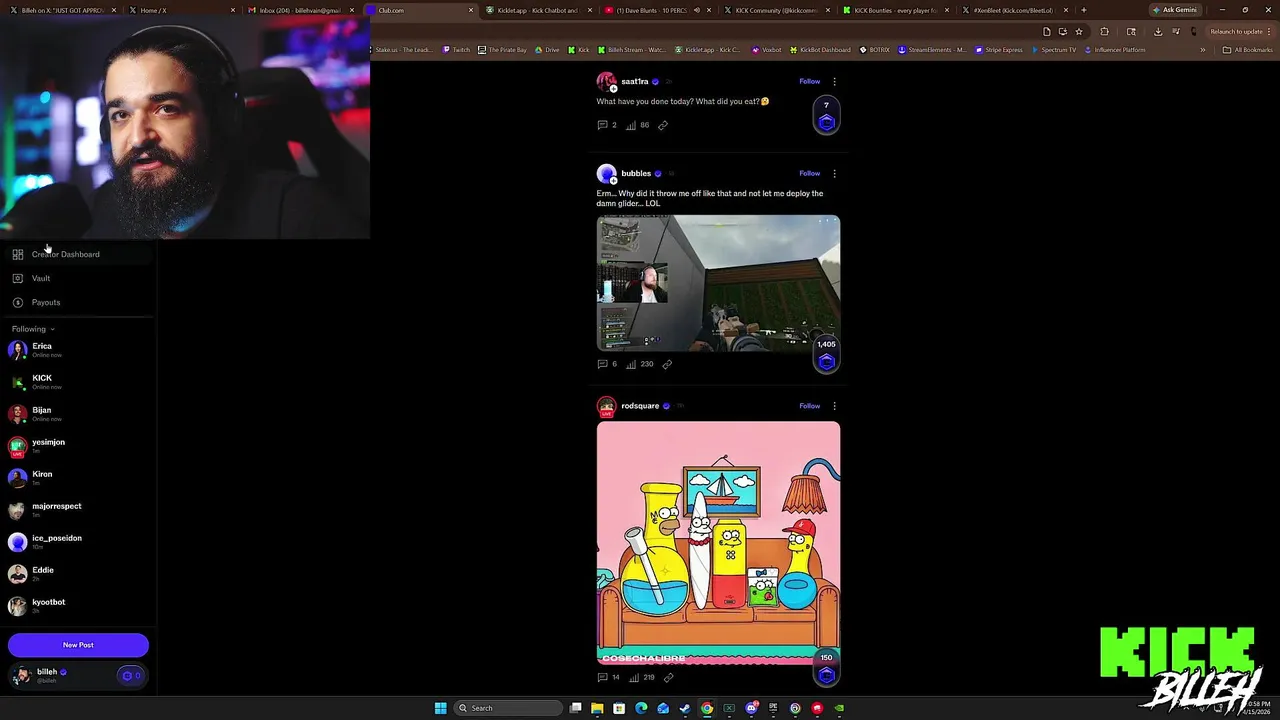Switch to the KICK Bounties browser tab
Screen dimensions: 1280x720
click(895, 10)
